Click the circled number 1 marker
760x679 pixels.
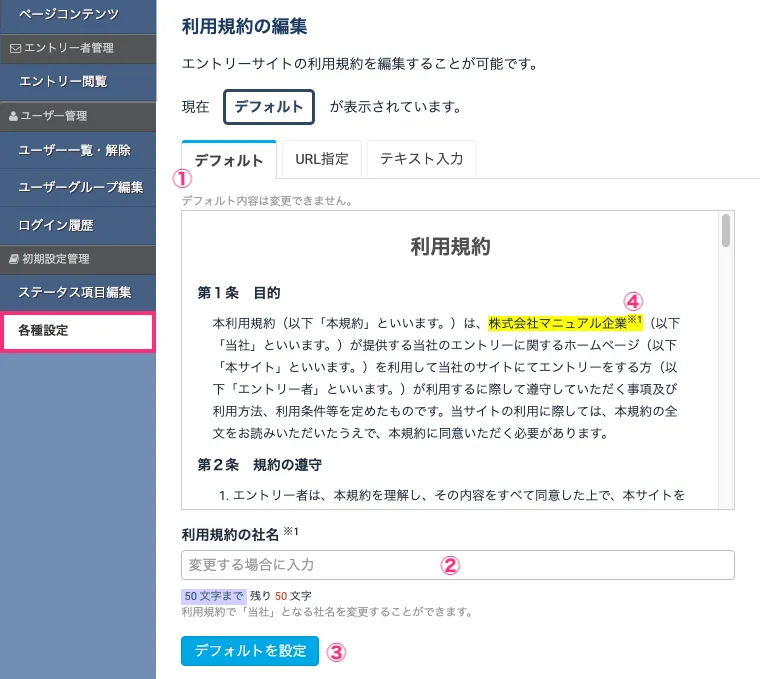coord(182,180)
